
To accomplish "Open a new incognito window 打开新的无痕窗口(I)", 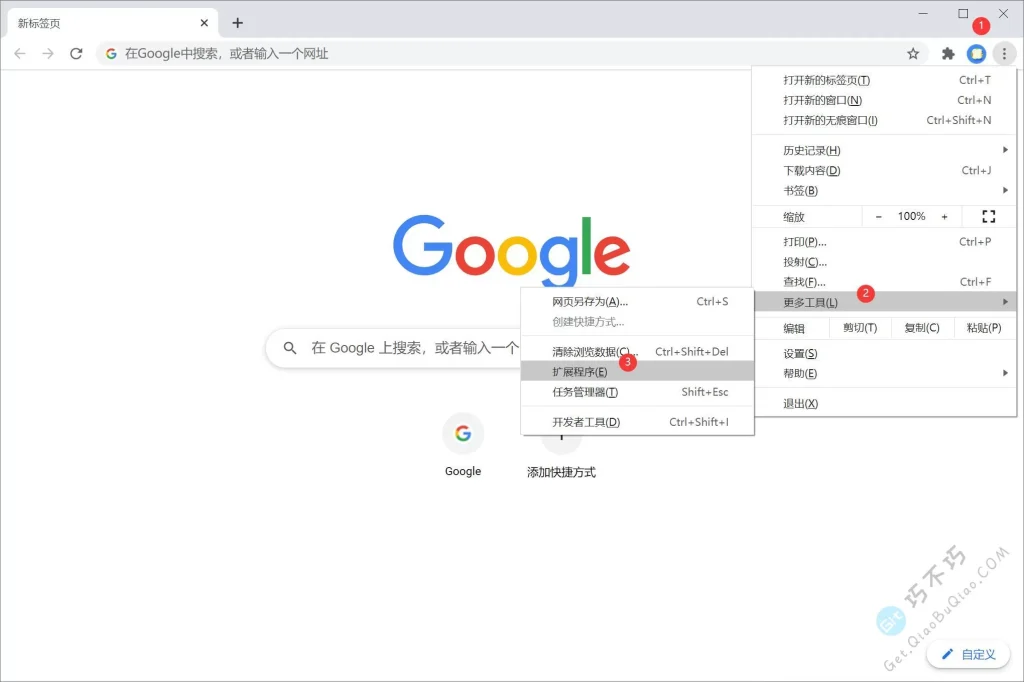I will pyautogui.click(x=884, y=120).
